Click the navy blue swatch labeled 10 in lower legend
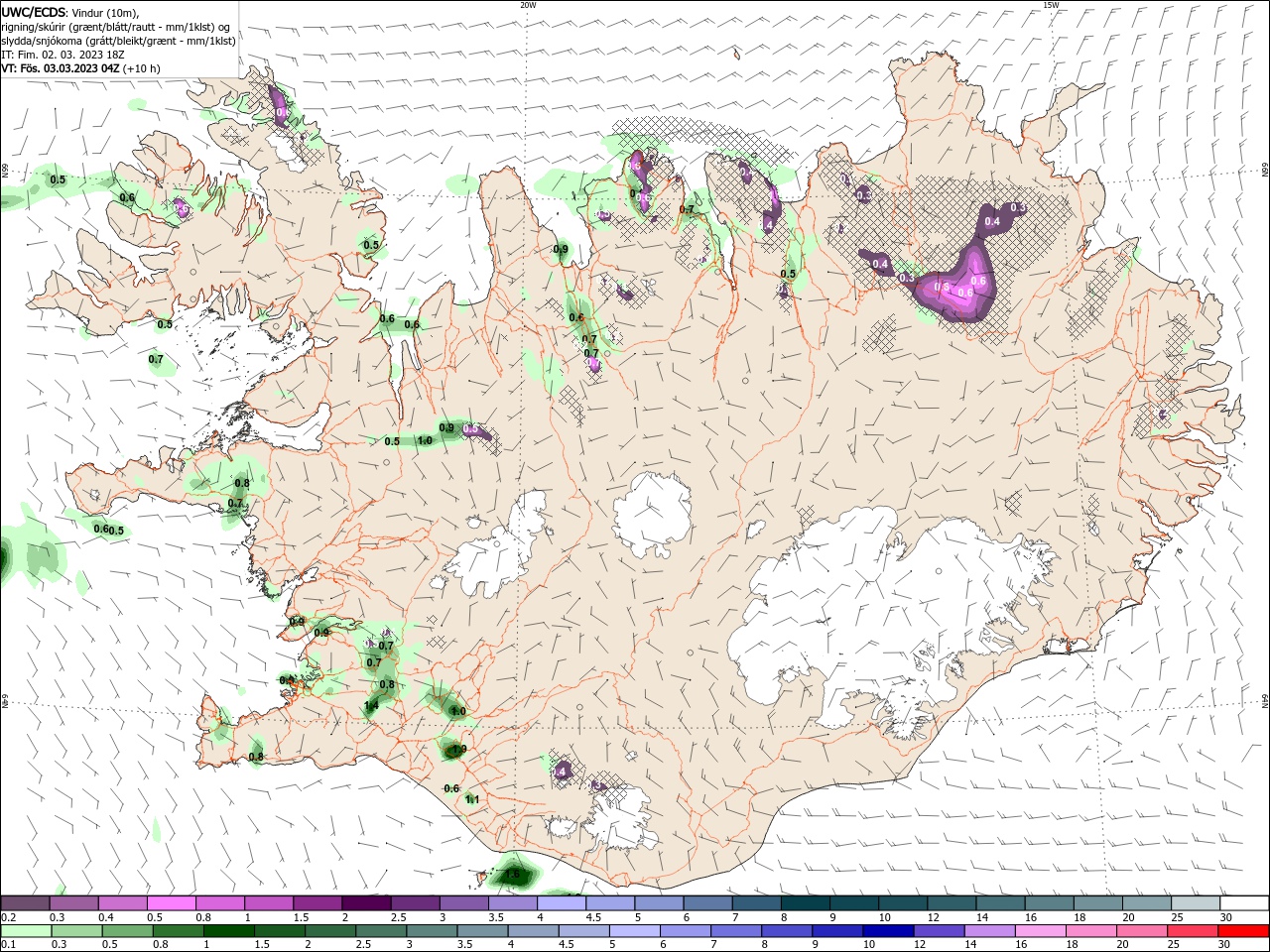The width and height of the screenshot is (1270, 952). click(x=886, y=931)
